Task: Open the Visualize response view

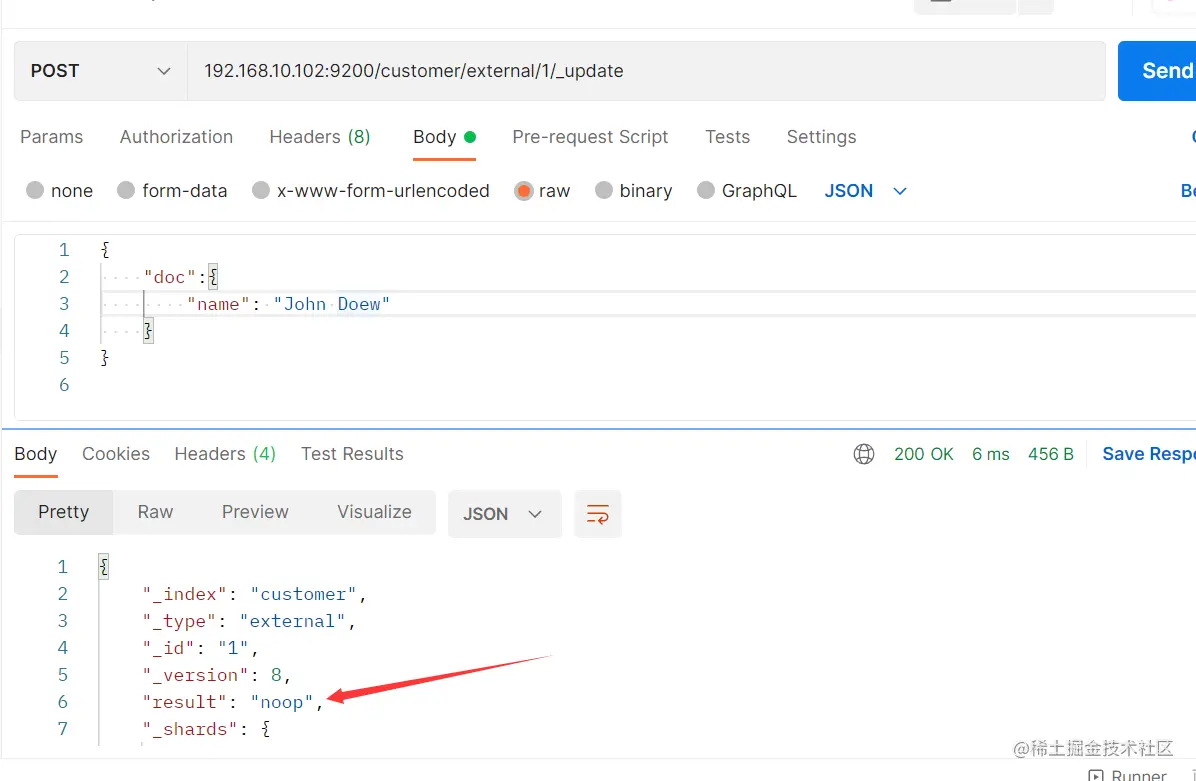Action: tap(374, 513)
